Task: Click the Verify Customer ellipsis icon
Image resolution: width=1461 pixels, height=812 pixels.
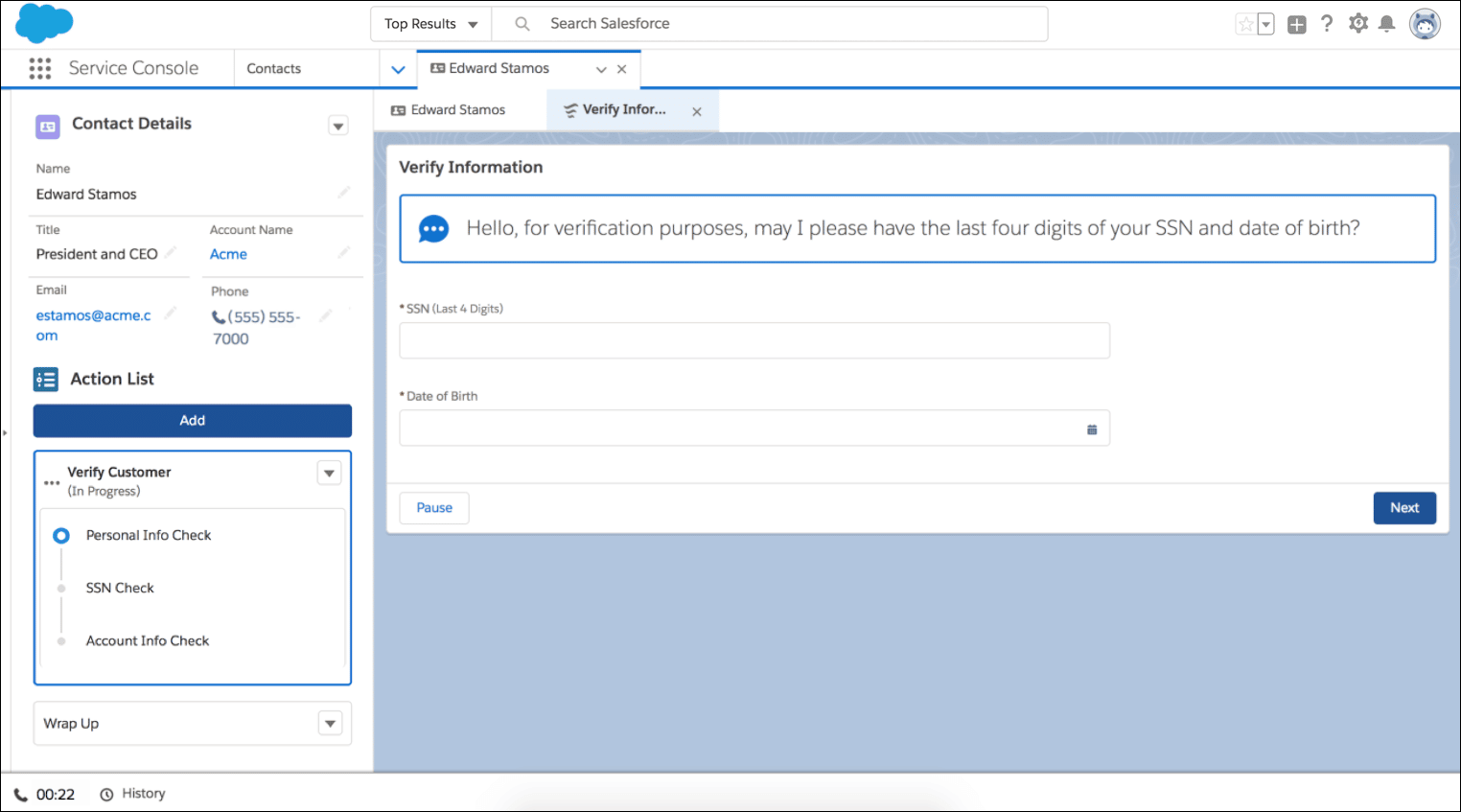Action: tap(52, 482)
